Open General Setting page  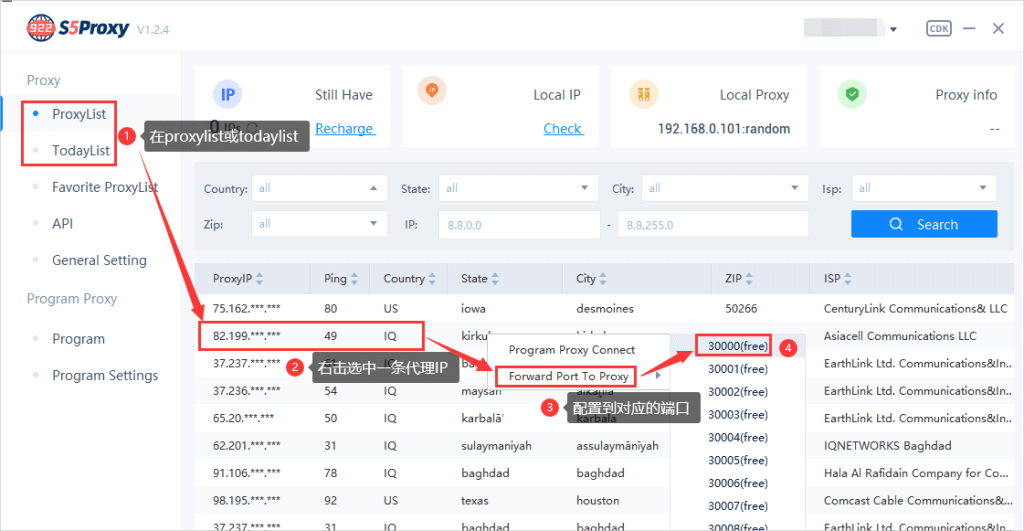pyautogui.click(x=99, y=260)
